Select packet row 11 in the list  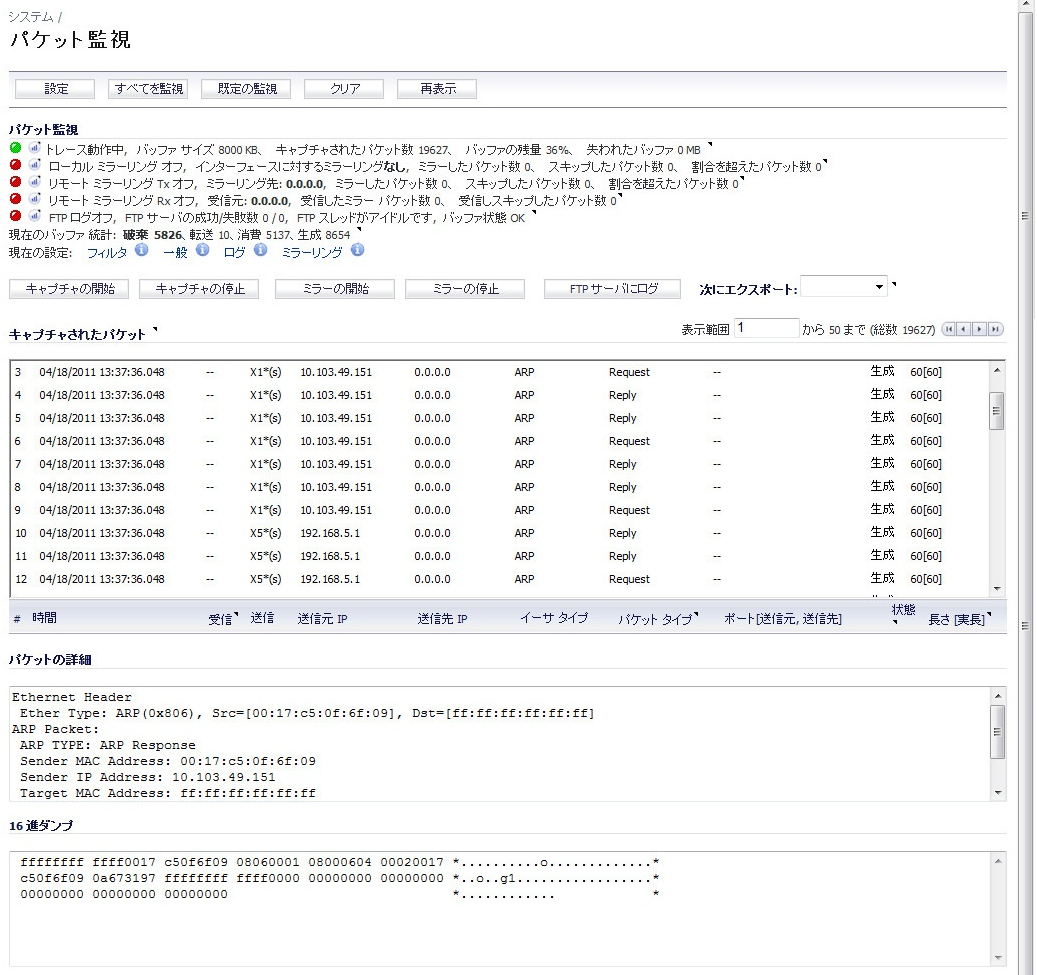(x=500, y=556)
